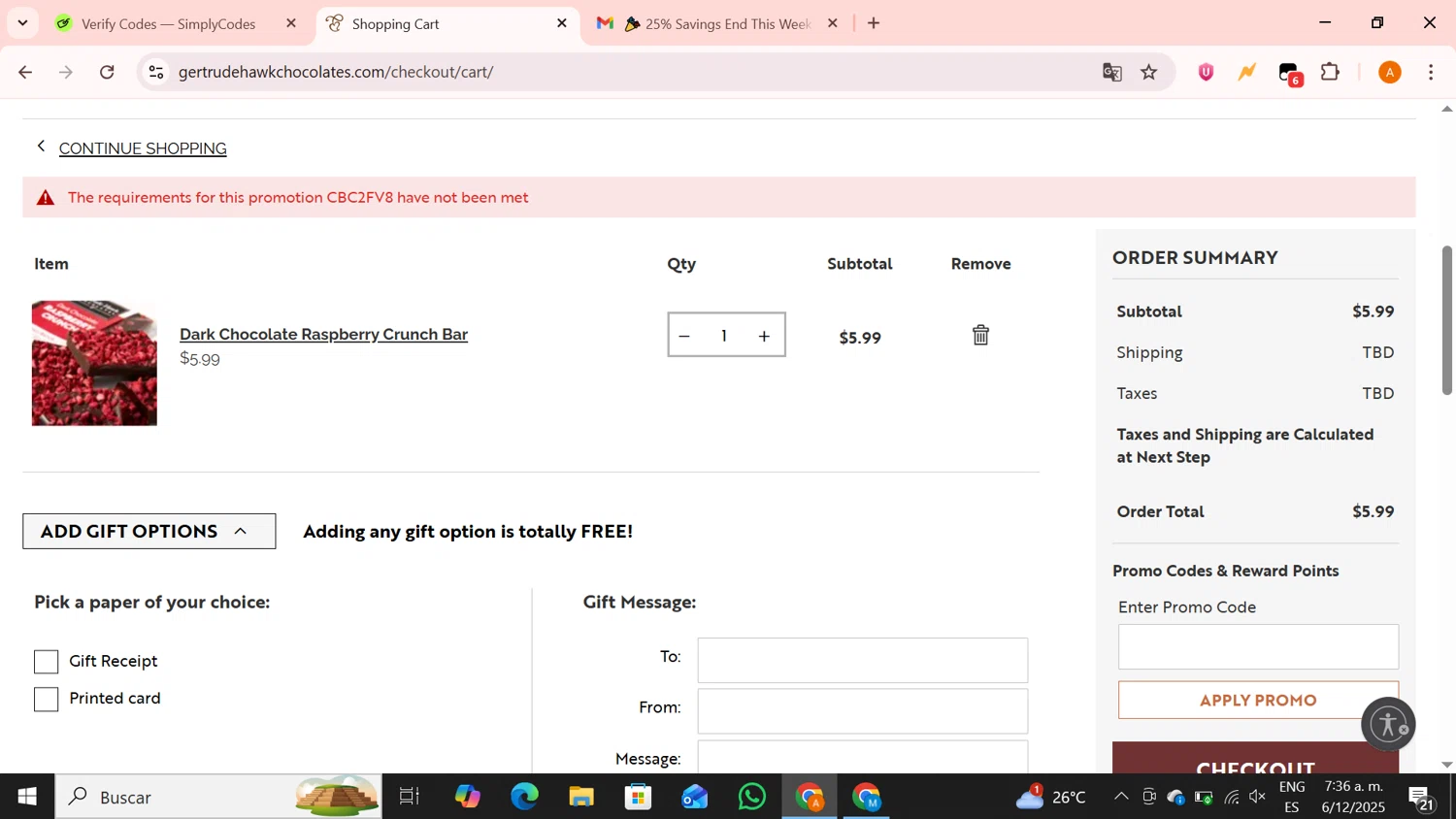Open the Extensions puzzle menu
1456x819 pixels.
[1331, 72]
